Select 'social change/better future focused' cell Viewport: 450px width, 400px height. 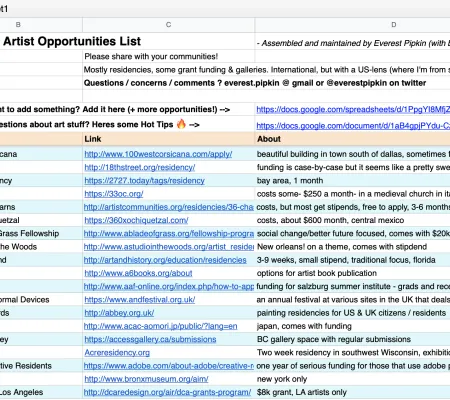[352, 233]
